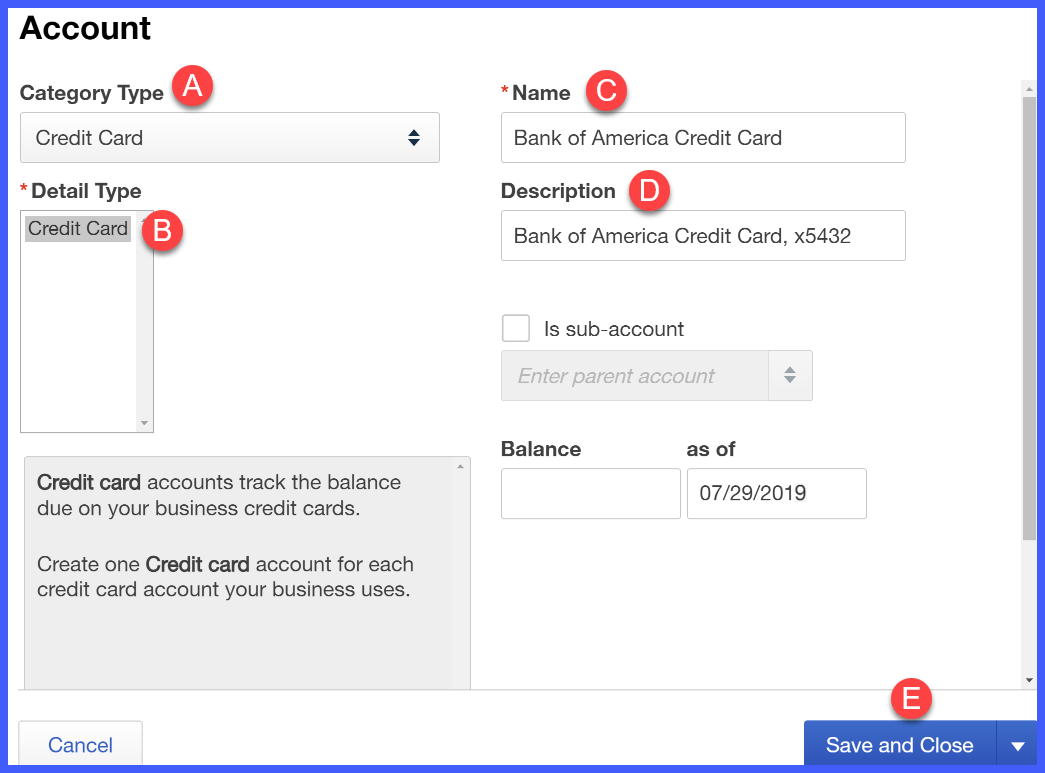
Task: Click the Cancel button
Action: [x=81, y=744]
